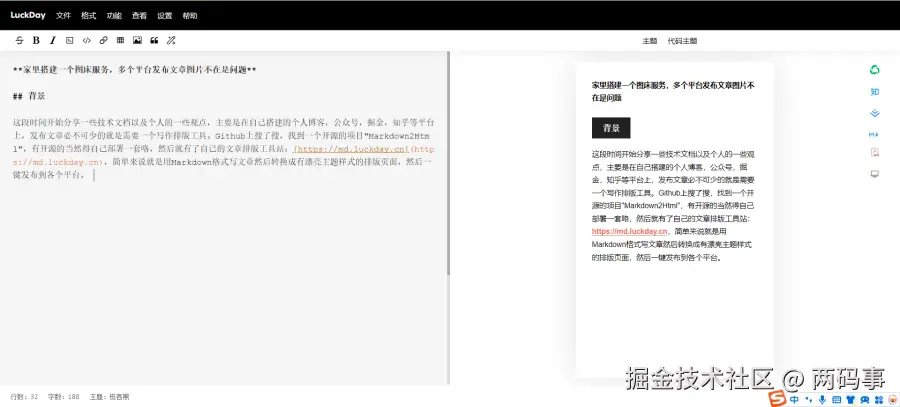900x407 pixels.
Task: Insert inline code using the boxed icon
Action: click(69, 40)
